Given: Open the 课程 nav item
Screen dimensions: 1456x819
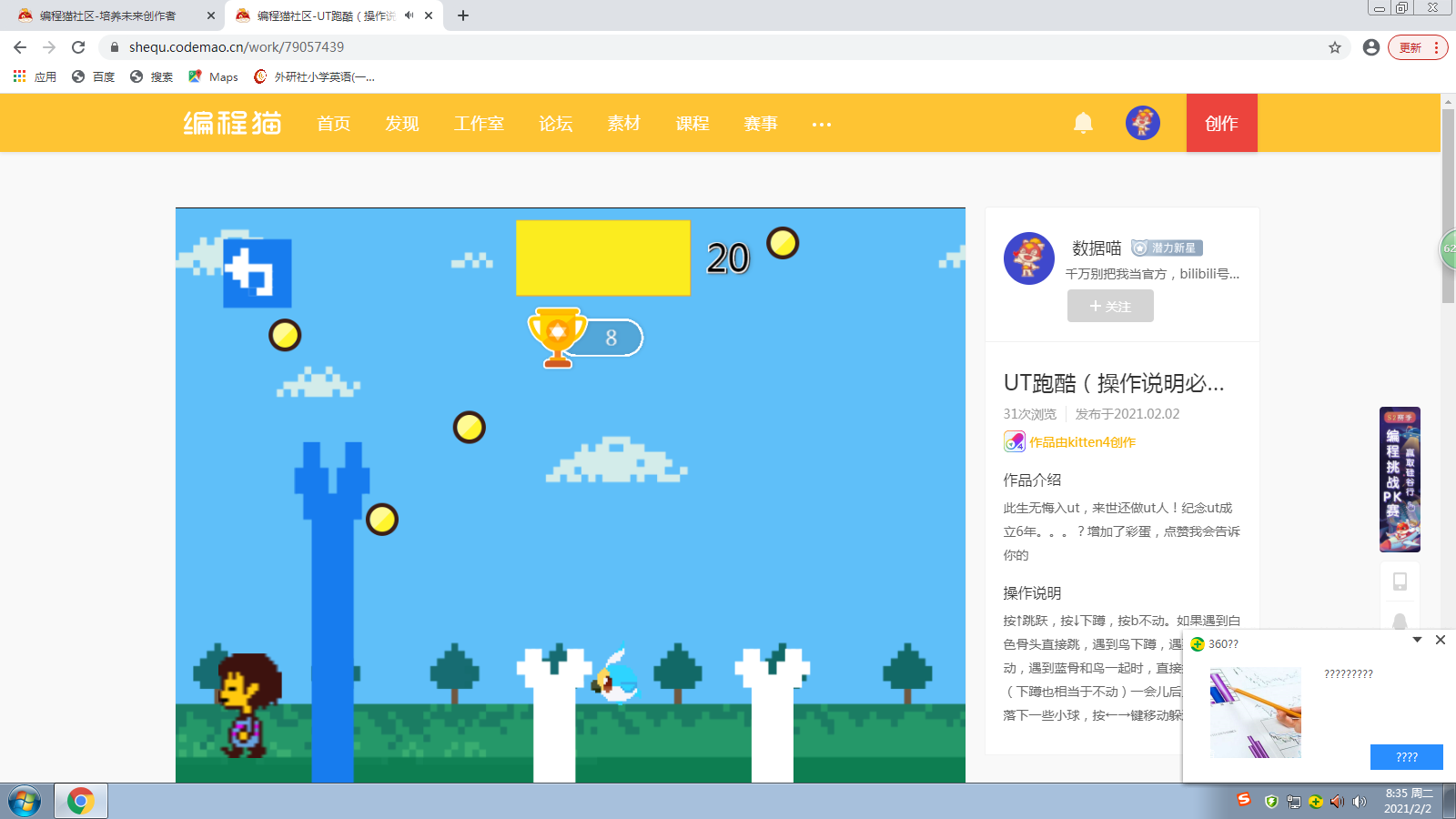Looking at the screenshot, I should click(x=693, y=123).
